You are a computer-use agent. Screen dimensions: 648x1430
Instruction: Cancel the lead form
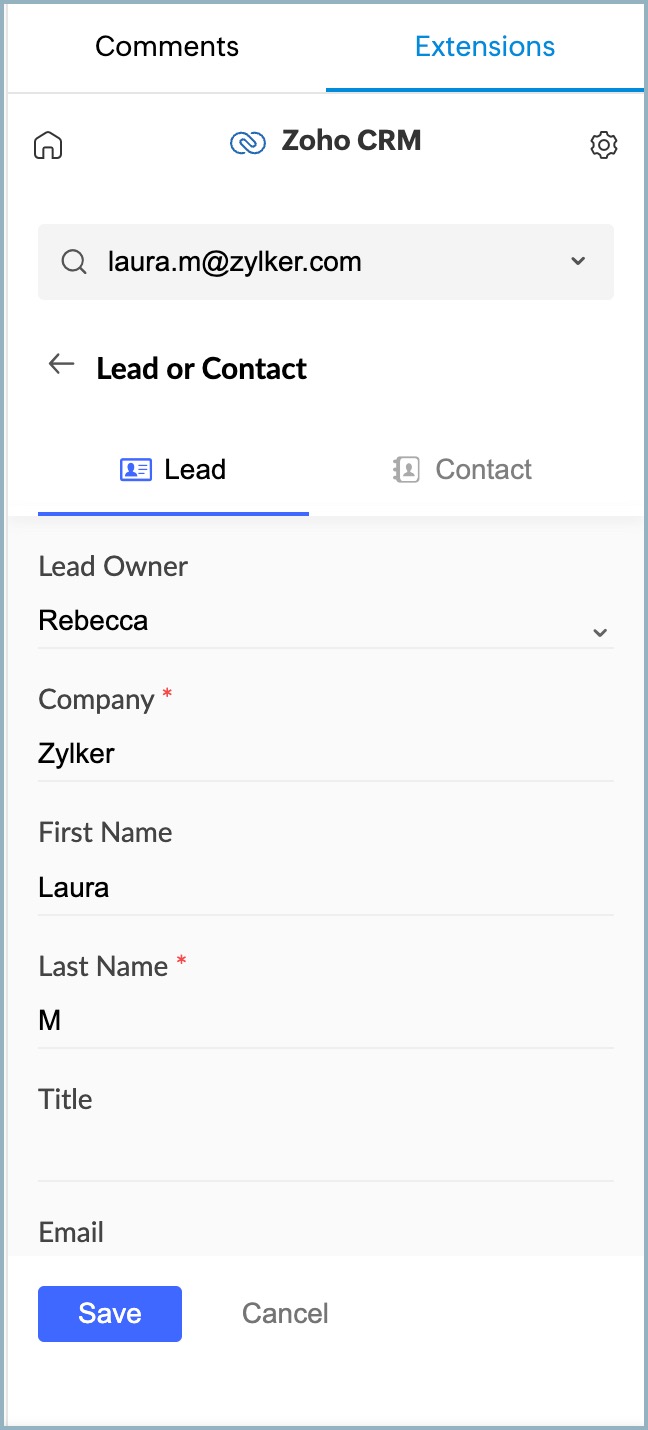point(285,1313)
